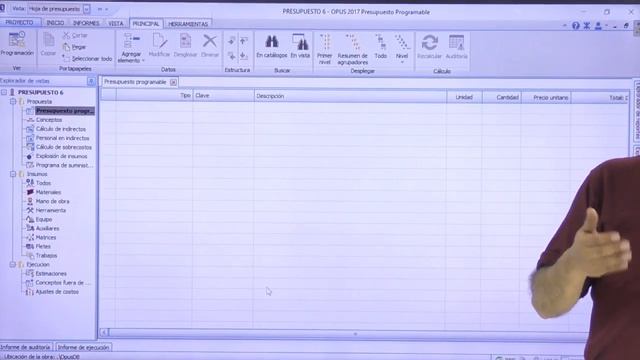Viewport: 640px width, 360px height.
Task: Open Personal en indirectos view
Action: click(x=62, y=138)
